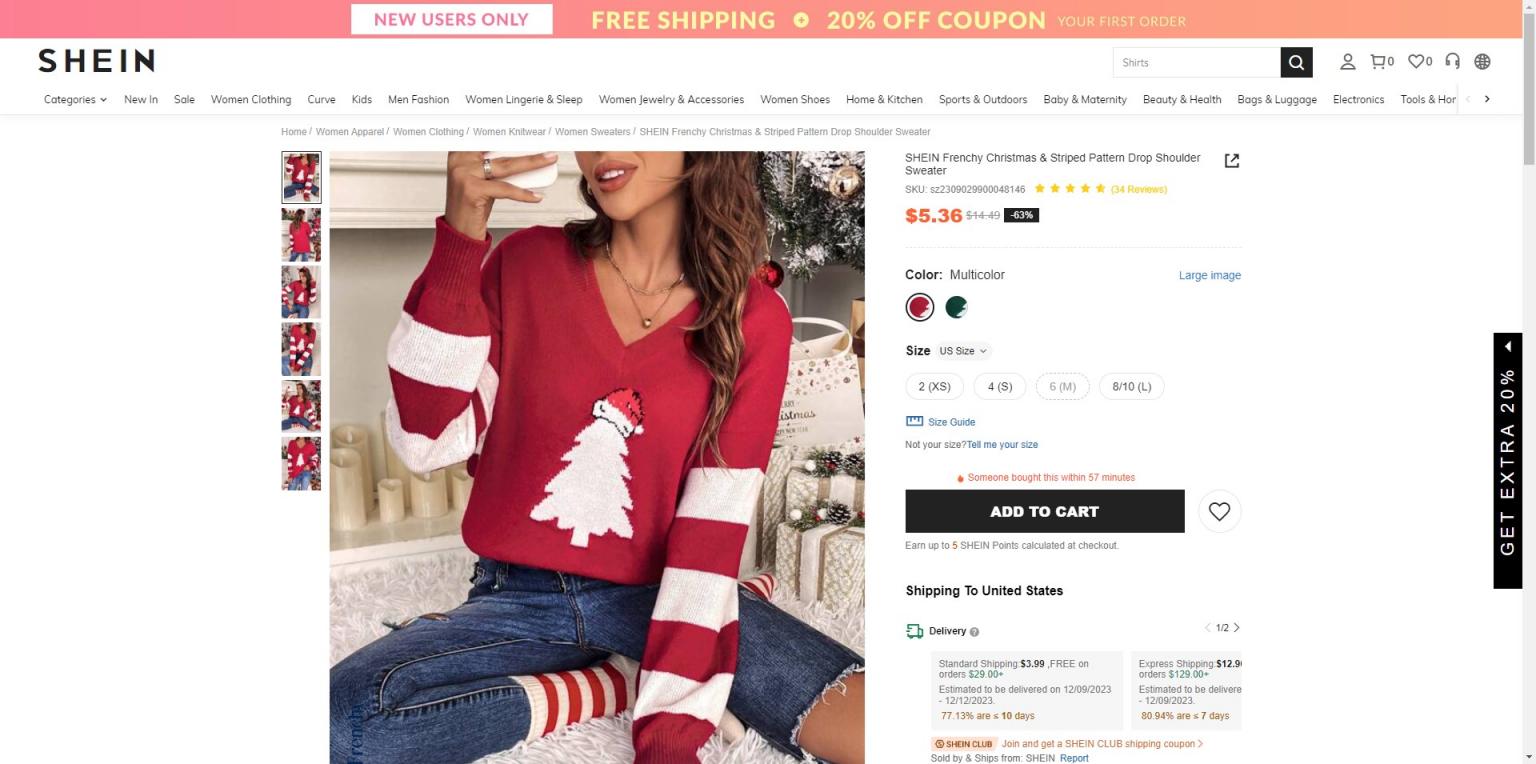Click the Shirts search input field
This screenshot has height=764, width=1536.
click(x=1196, y=62)
